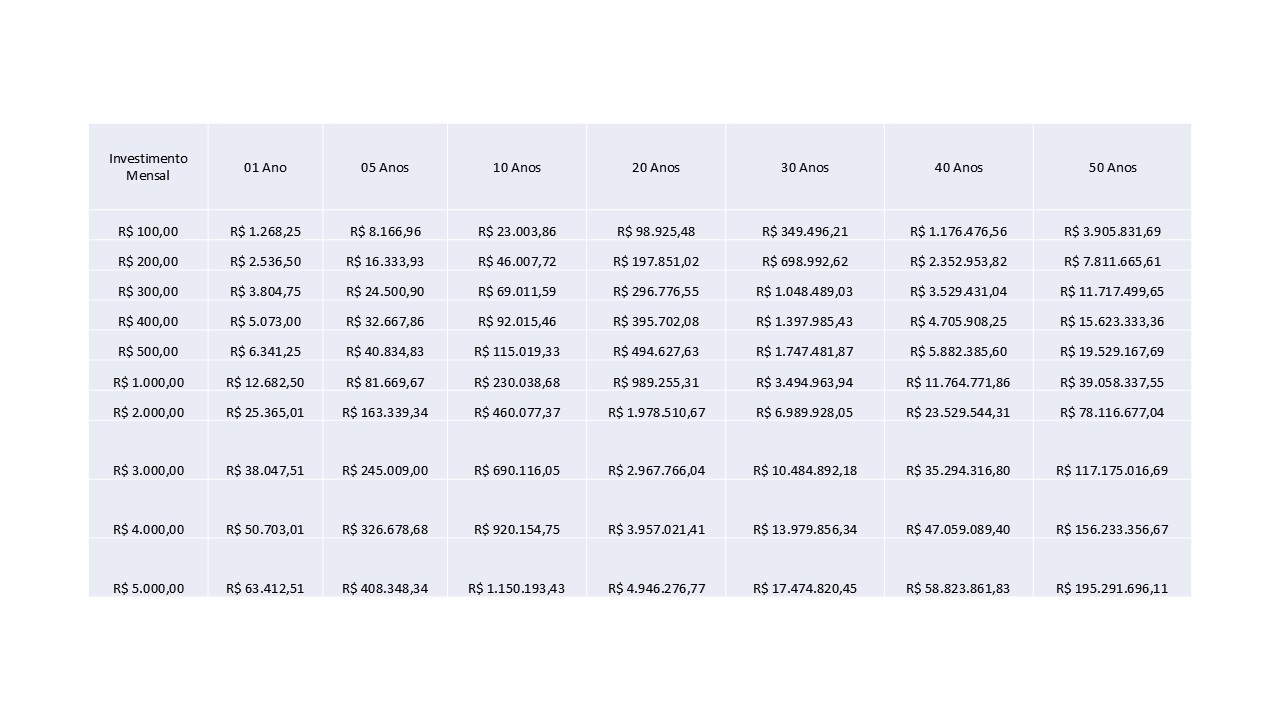The image size is (1280, 720).
Task: Select the "30 Anos" column header
Action: pos(805,168)
